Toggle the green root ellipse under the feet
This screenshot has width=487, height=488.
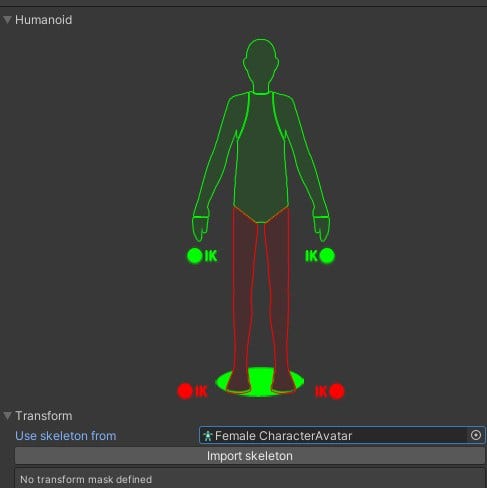tap(261, 382)
